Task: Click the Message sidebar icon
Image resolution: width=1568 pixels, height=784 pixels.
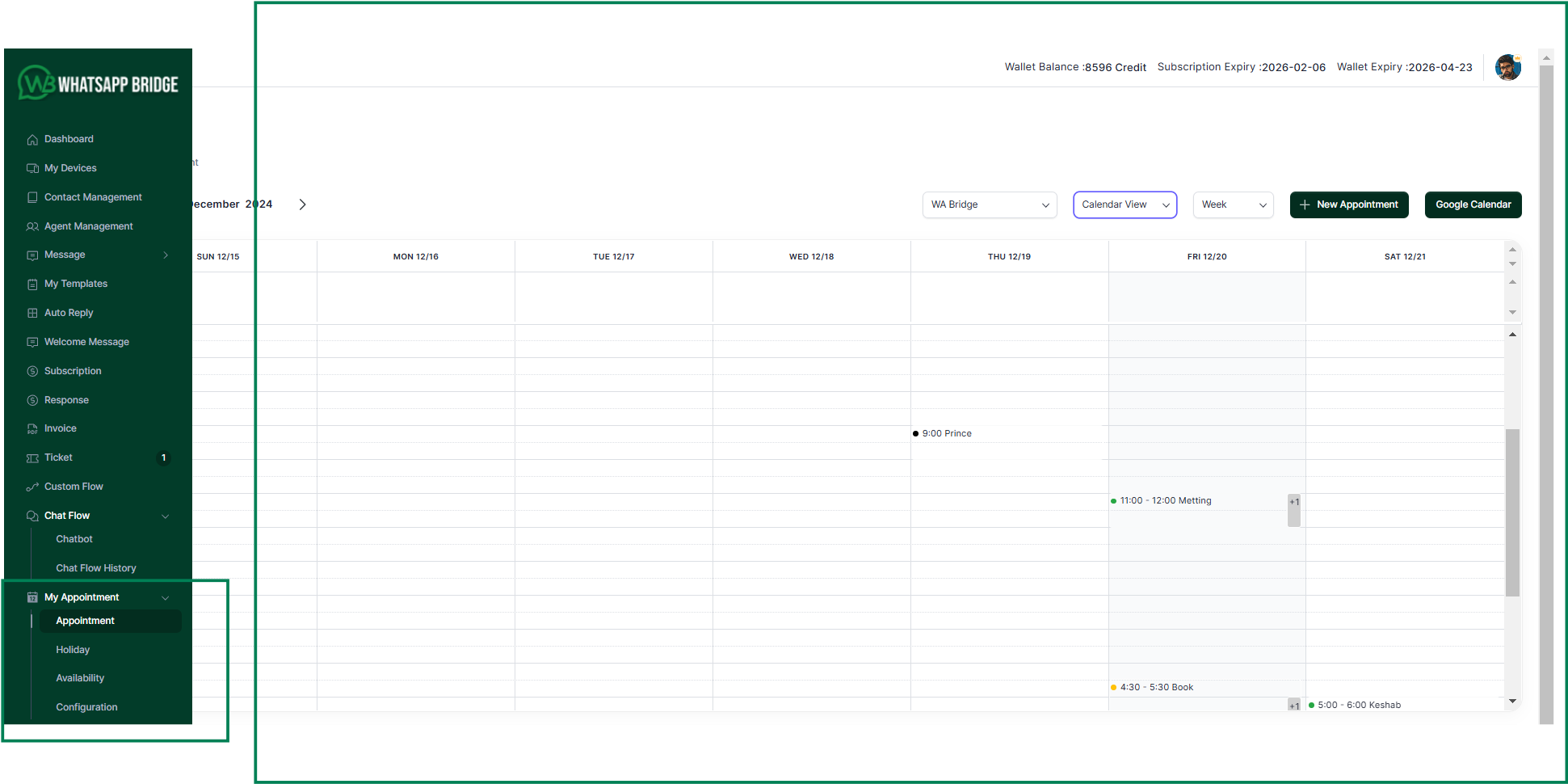Action: pos(32,255)
